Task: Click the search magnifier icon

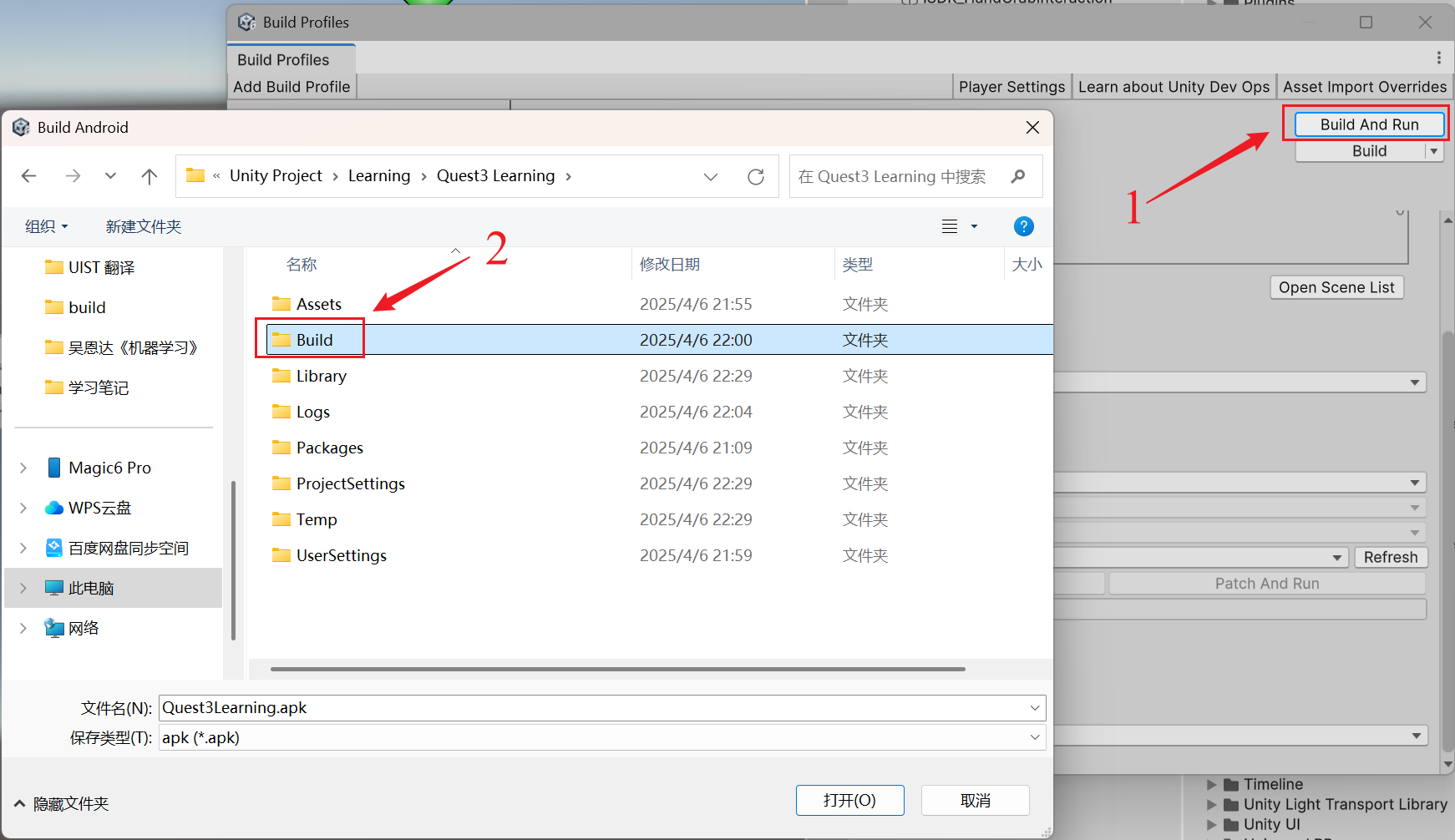Action: (1017, 176)
